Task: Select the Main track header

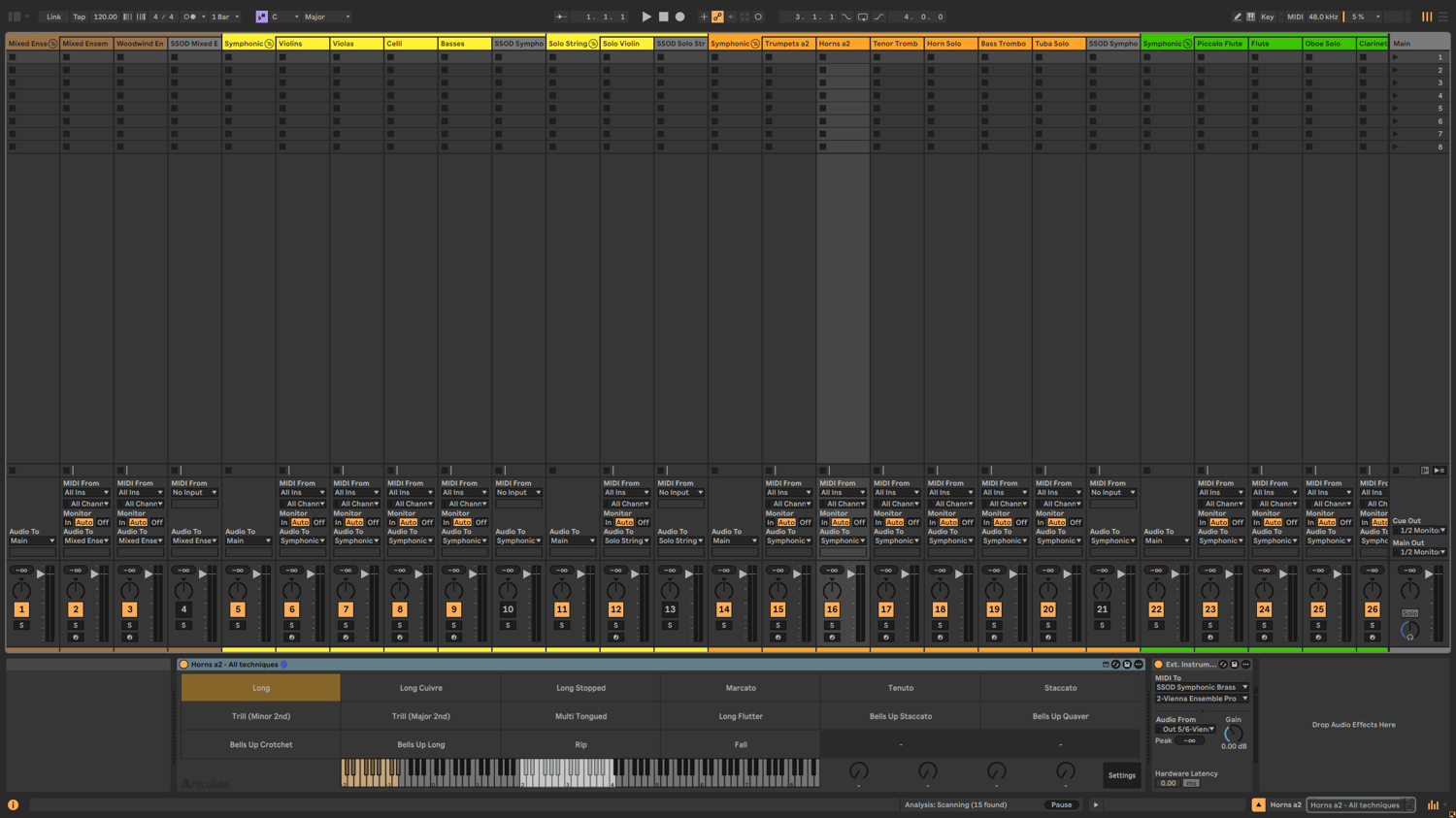Action: 1420,44
